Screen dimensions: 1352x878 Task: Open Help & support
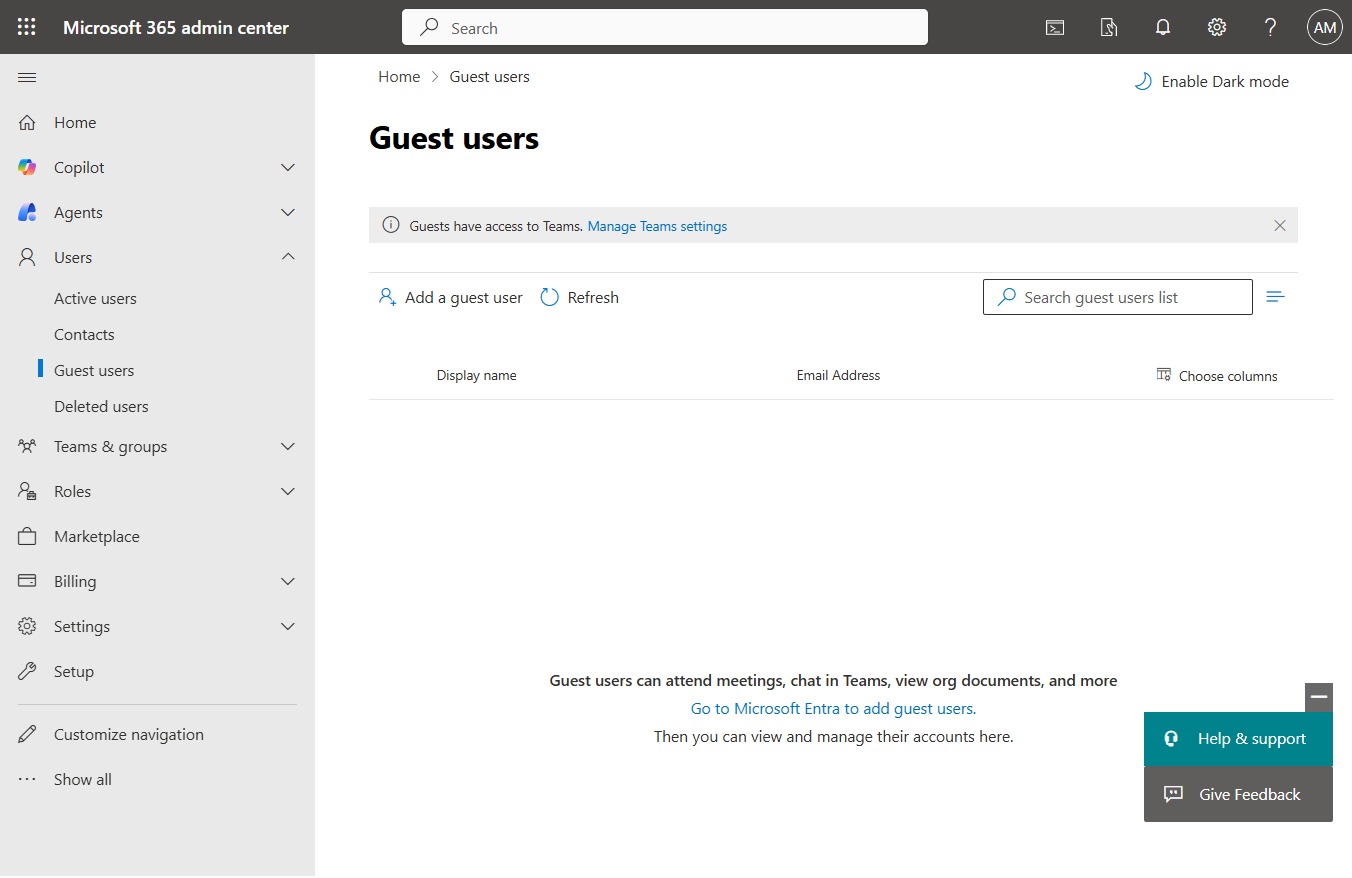click(x=1238, y=739)
